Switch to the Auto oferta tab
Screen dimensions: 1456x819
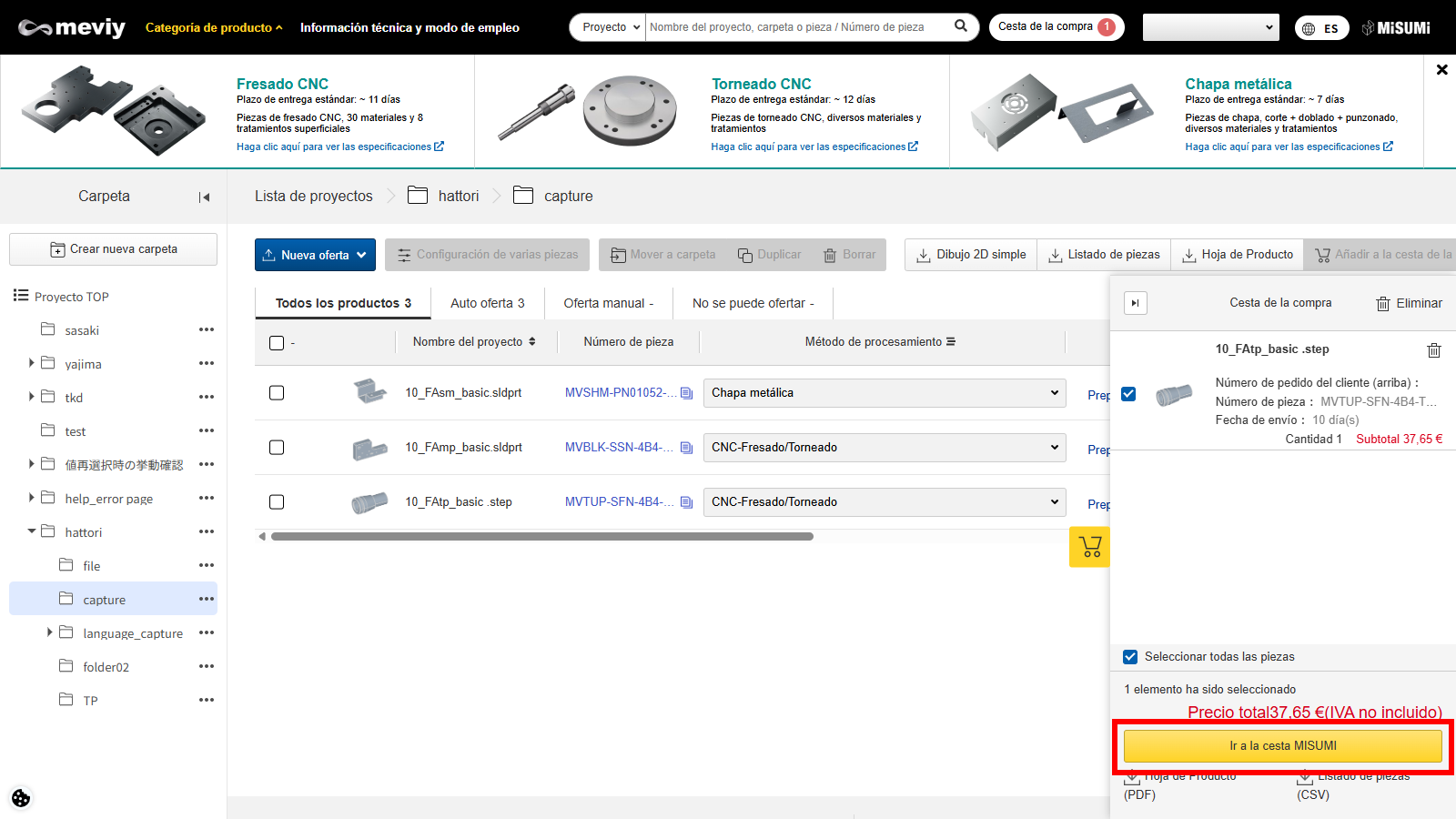click(x=487, y=303)
